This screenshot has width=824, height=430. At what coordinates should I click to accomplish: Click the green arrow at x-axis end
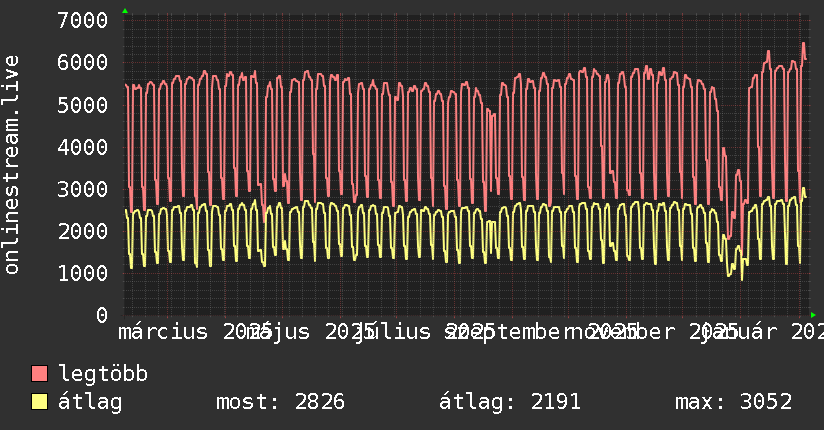813,315
